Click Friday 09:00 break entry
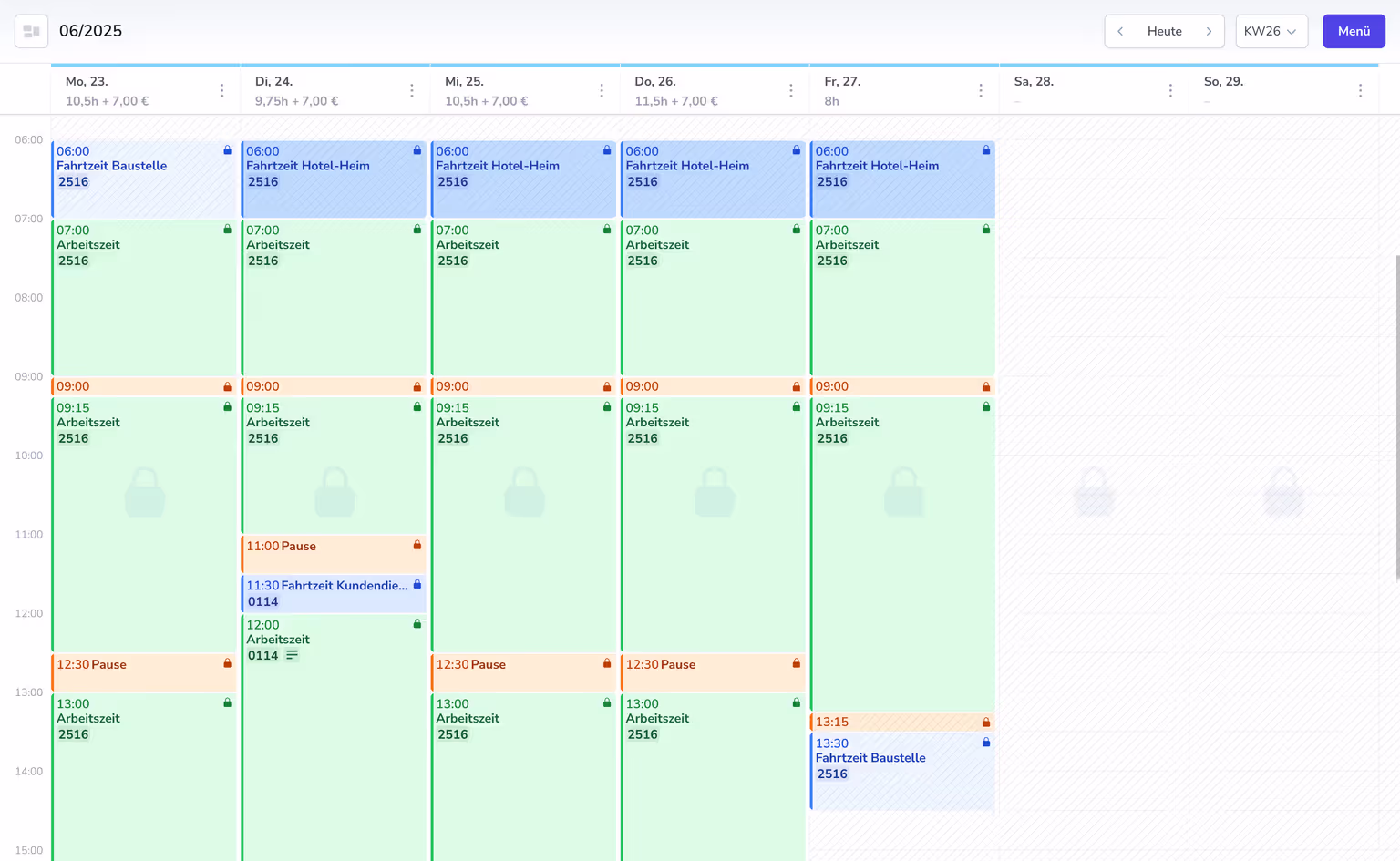1400x861 pixels. (902, 386)
